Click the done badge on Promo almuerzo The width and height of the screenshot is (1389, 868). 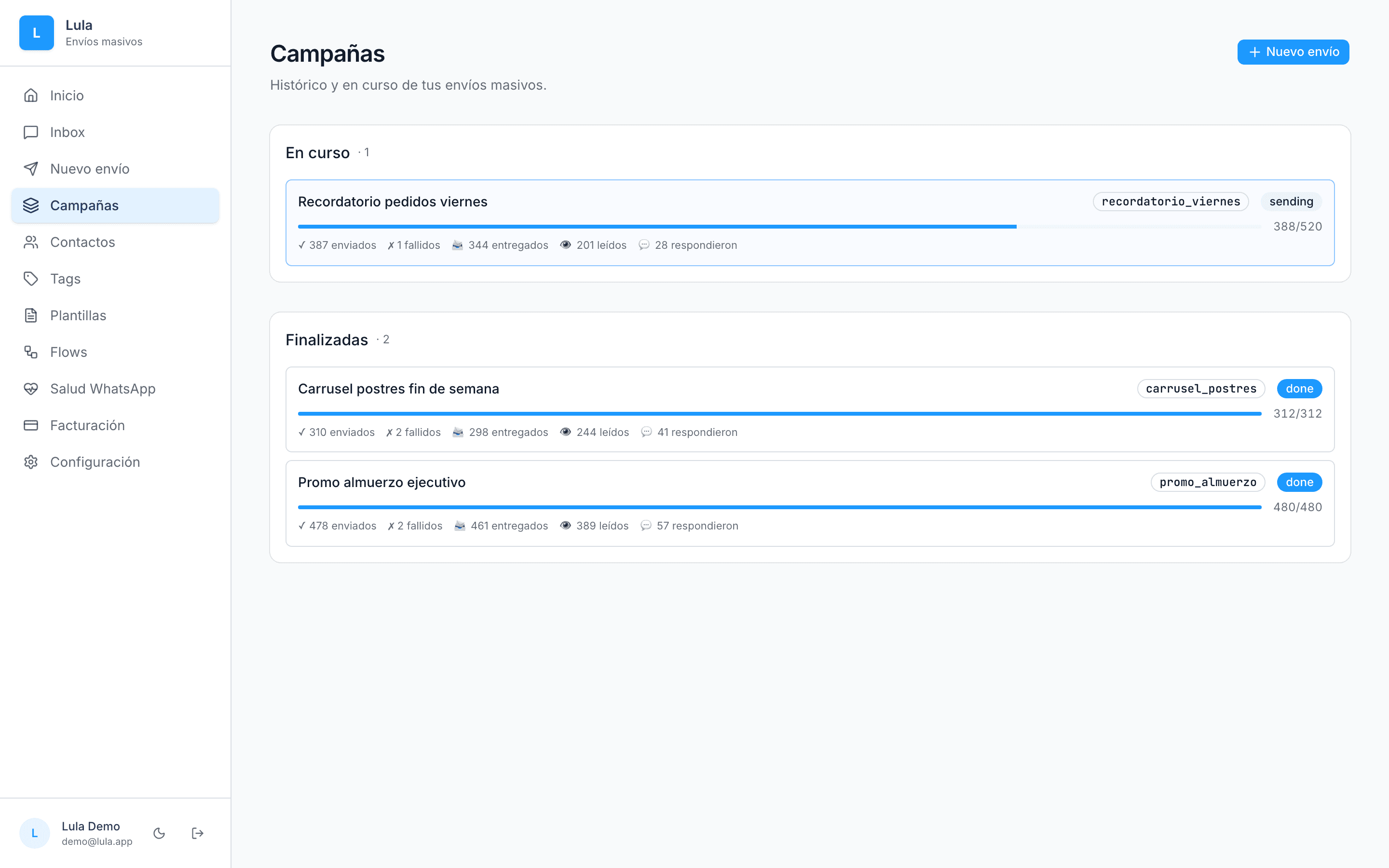[x=1299, y=482]
